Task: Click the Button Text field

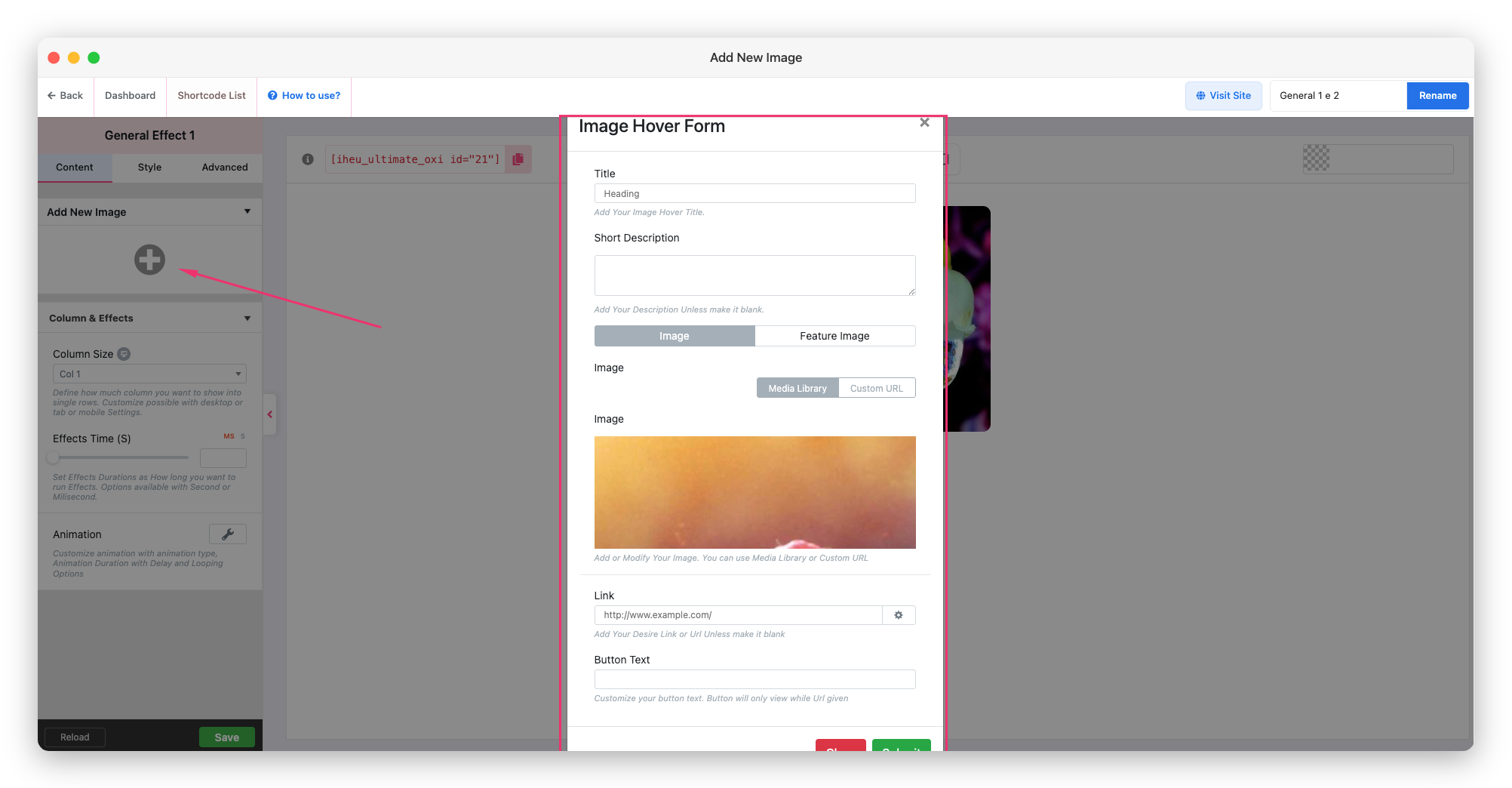Action: (755, 679)
